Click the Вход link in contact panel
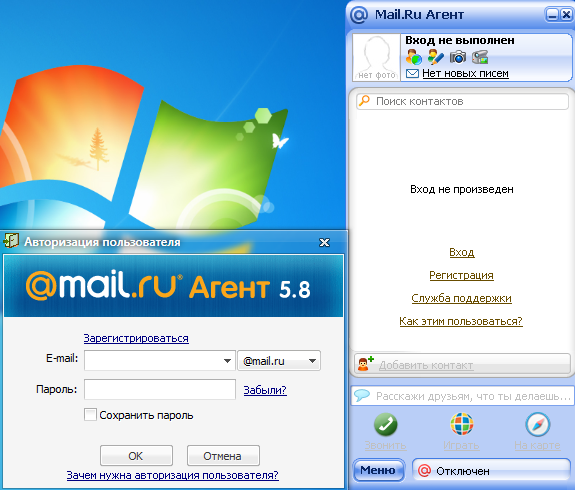This screenshot has height=490, width=575. pyautogui.click(x=462, y=253)
